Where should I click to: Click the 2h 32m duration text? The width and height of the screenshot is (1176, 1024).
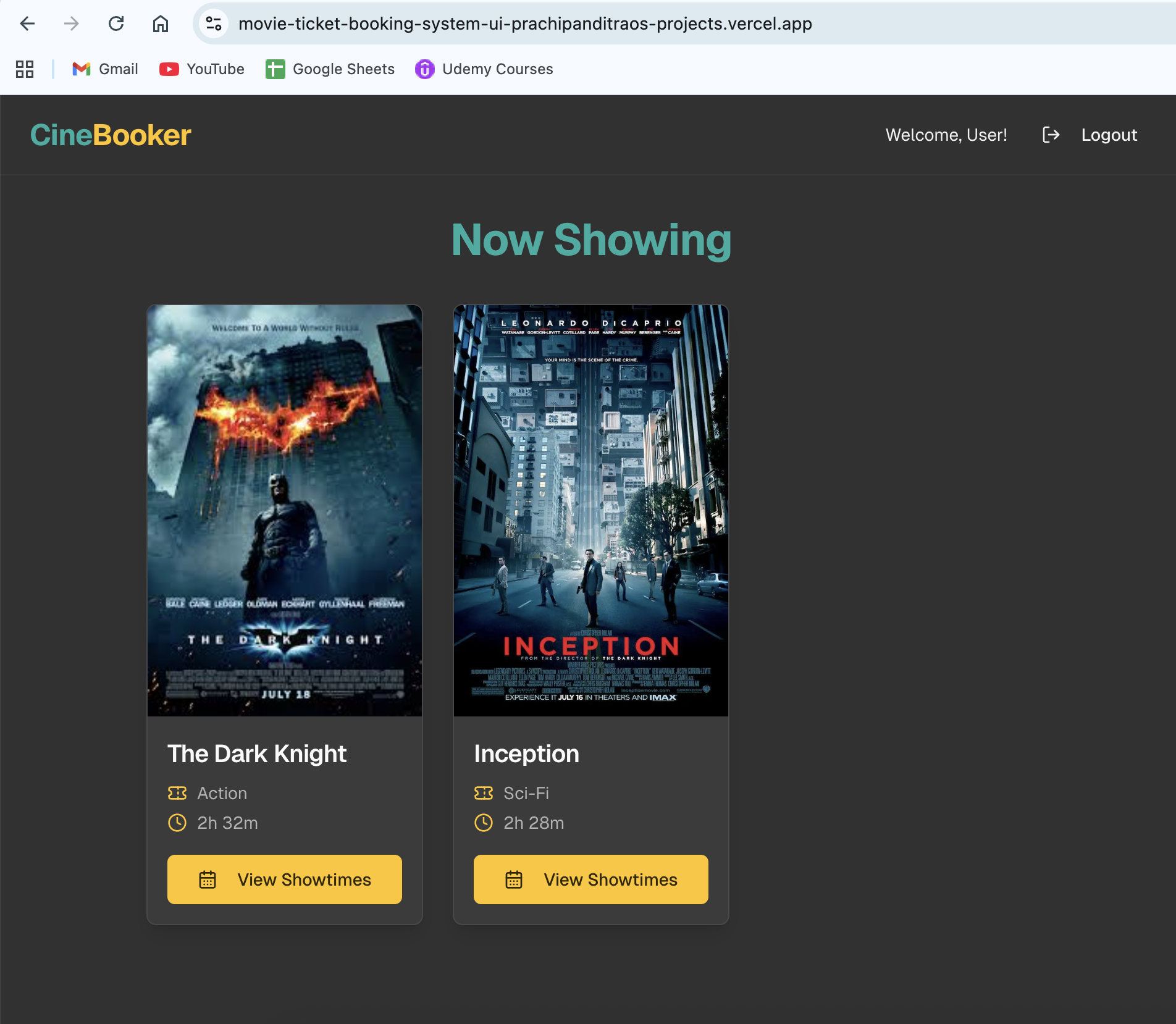(227, 823)
